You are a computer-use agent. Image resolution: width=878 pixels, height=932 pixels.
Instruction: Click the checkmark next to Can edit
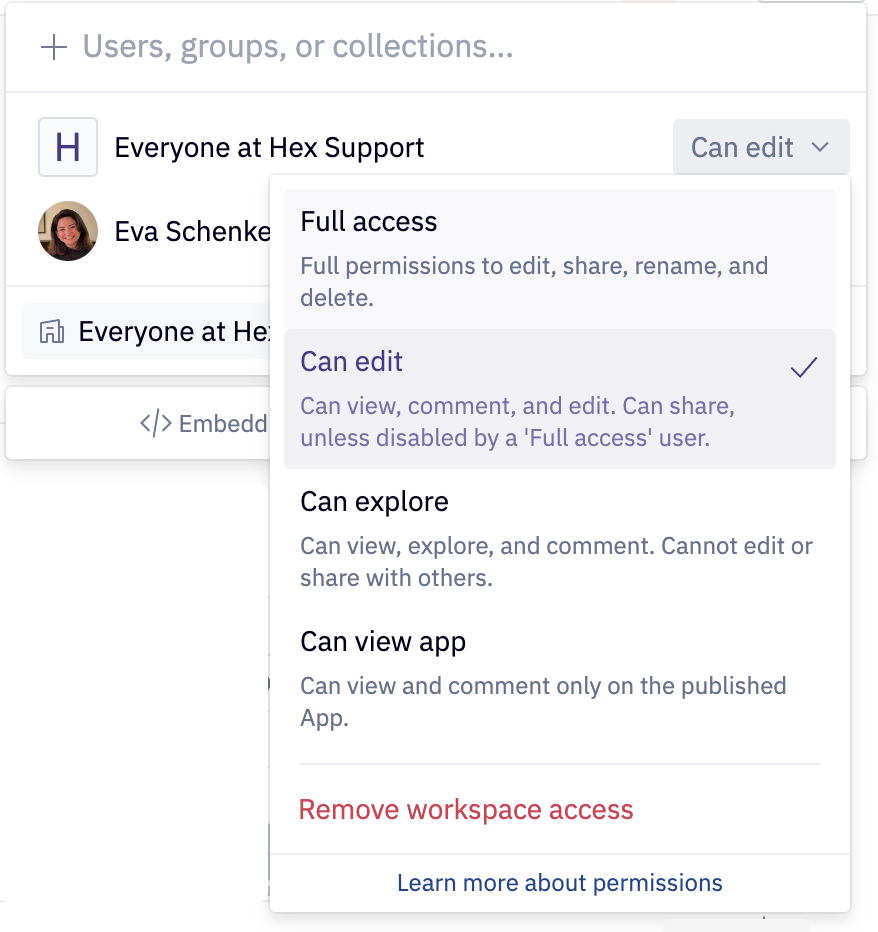point(803,368)
